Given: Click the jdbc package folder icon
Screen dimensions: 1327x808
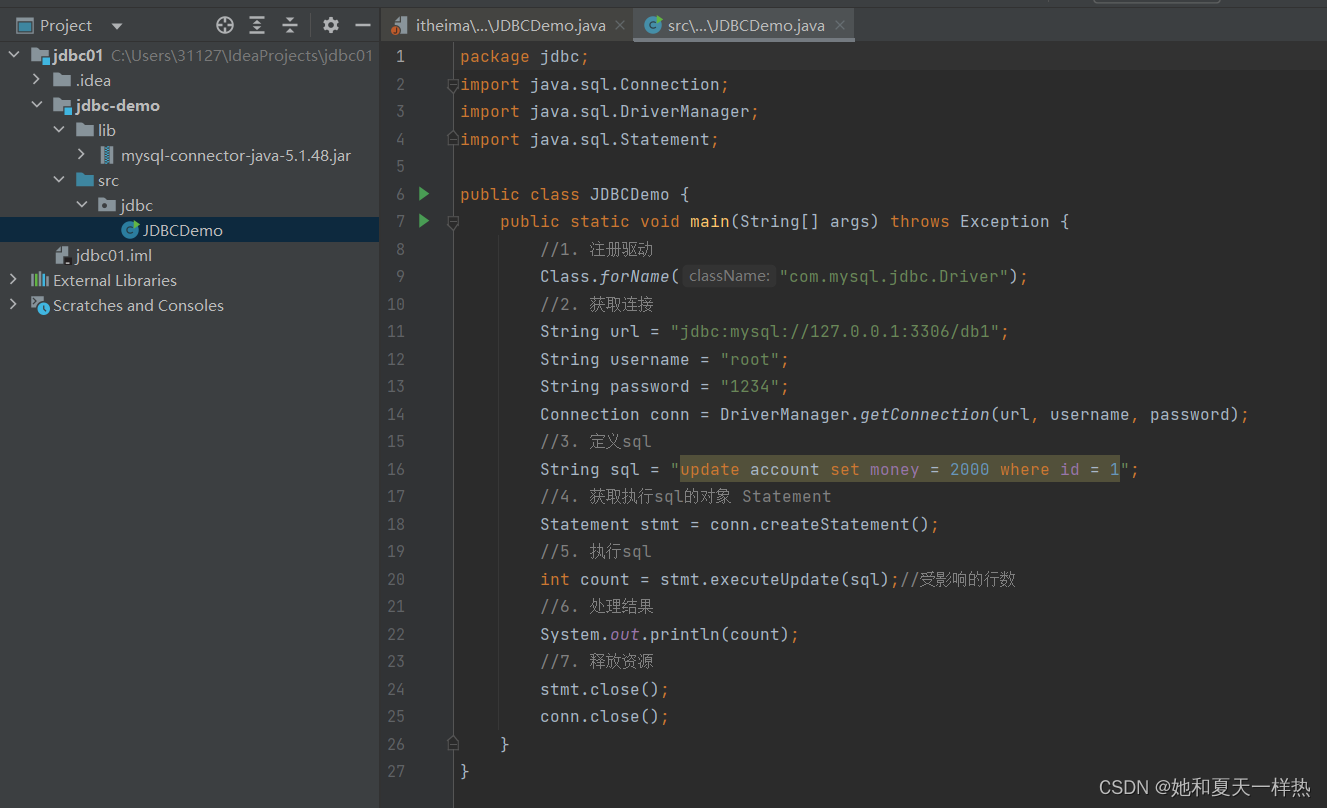Looking at the screenshot, I should [107, 205].
